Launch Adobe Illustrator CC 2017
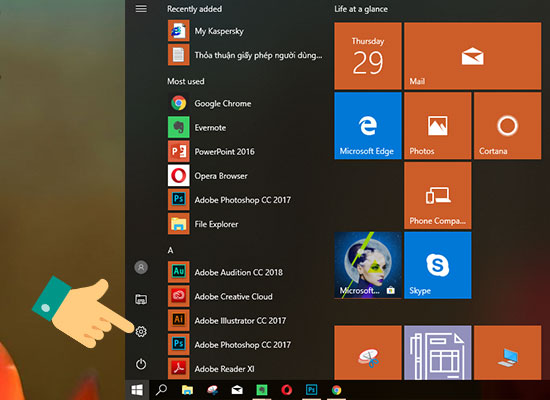The image size is (550, 400). pos(245,320)
